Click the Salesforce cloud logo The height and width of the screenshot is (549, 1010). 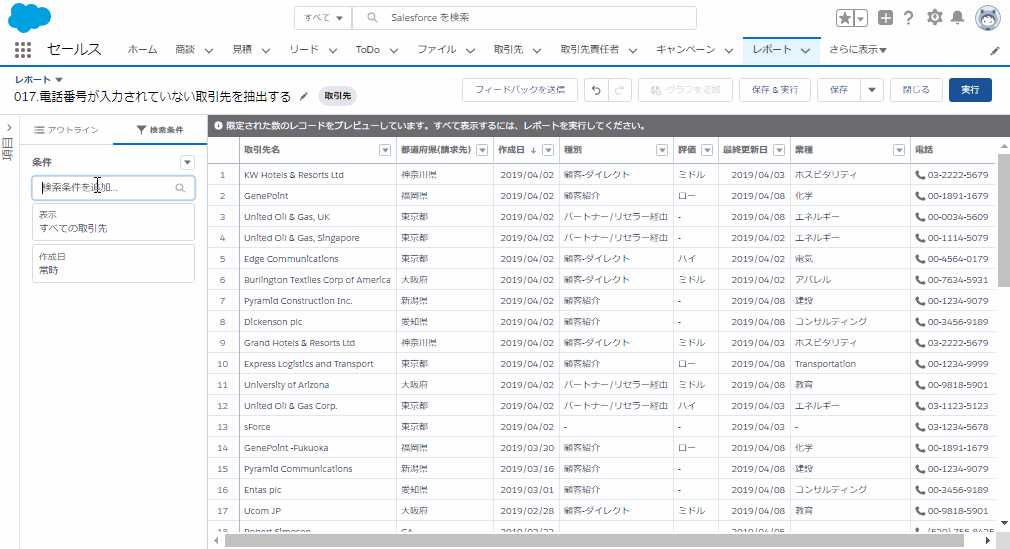point(29,17)
